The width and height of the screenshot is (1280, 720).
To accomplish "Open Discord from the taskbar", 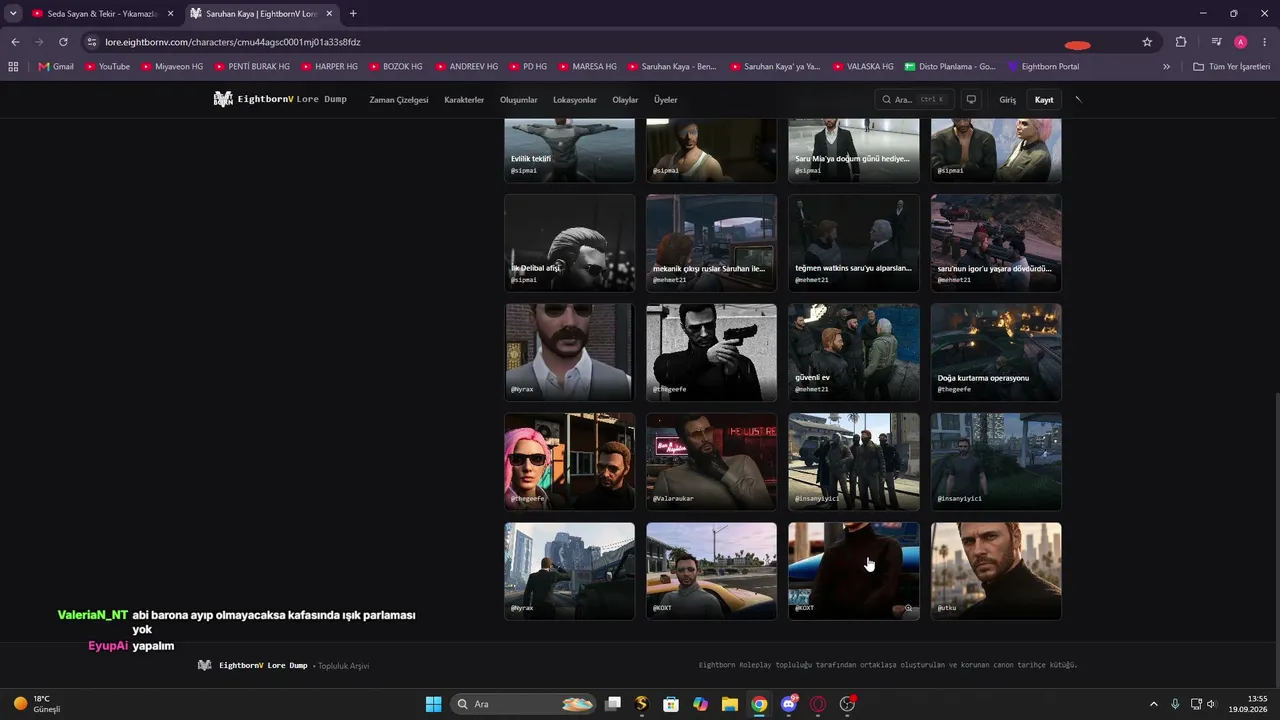I will pos(789,704).
